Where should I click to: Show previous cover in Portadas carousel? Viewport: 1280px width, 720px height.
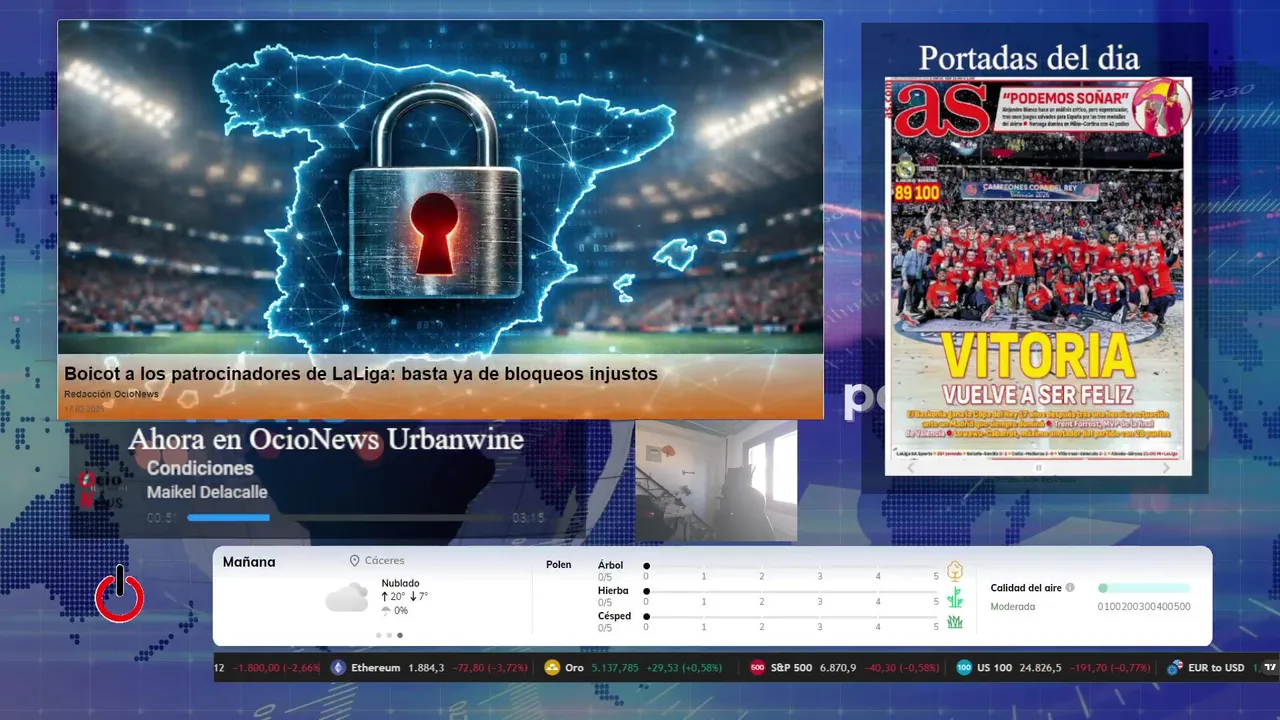pyautogui.click(x=910, y=468)
